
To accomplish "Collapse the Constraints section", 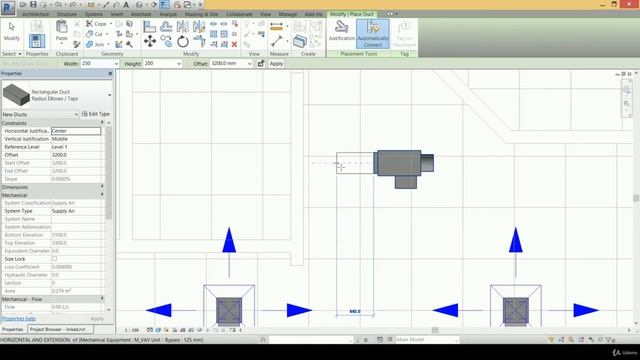I will [102, 122].
